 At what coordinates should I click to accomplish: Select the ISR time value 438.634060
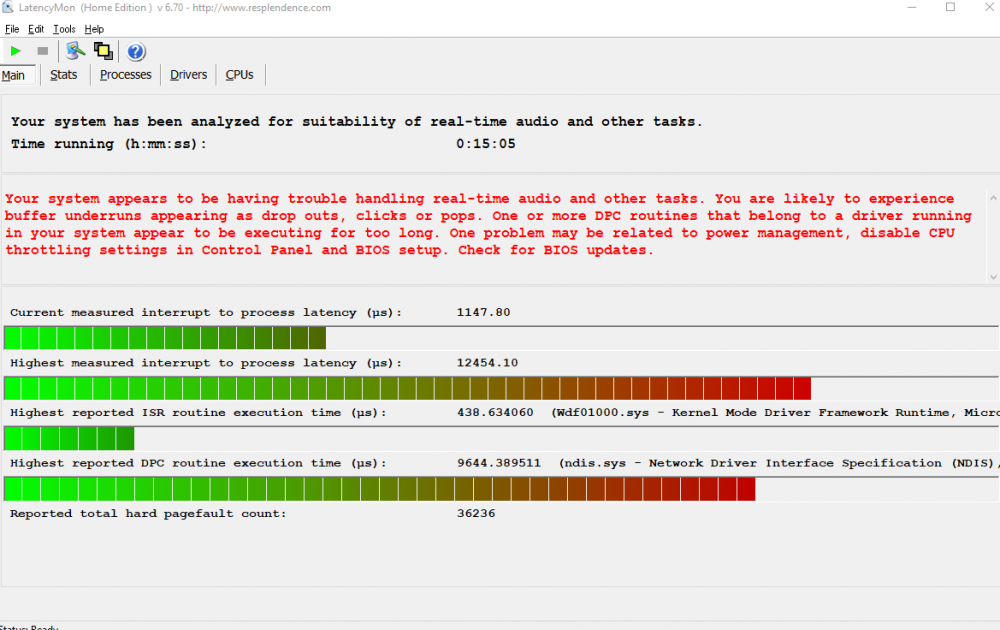[x=495, y=413]
